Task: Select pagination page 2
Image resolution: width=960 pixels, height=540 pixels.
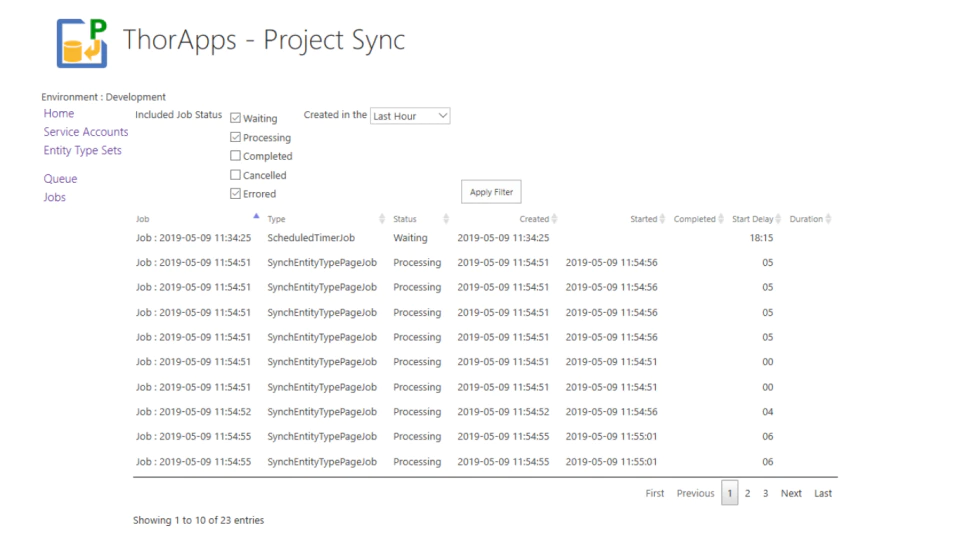Action: pyautogui.click(x=748, y=493)
